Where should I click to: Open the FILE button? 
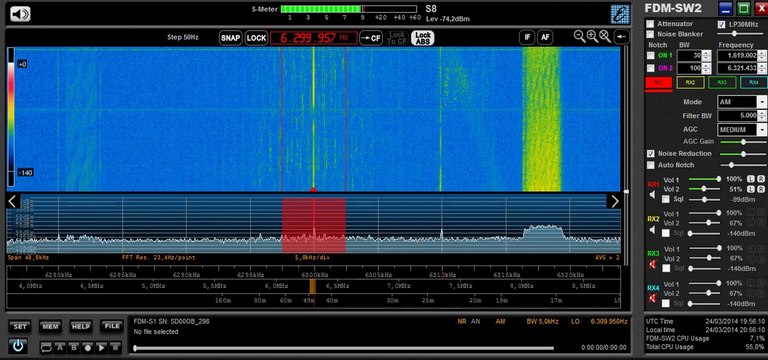click(112, 326)
